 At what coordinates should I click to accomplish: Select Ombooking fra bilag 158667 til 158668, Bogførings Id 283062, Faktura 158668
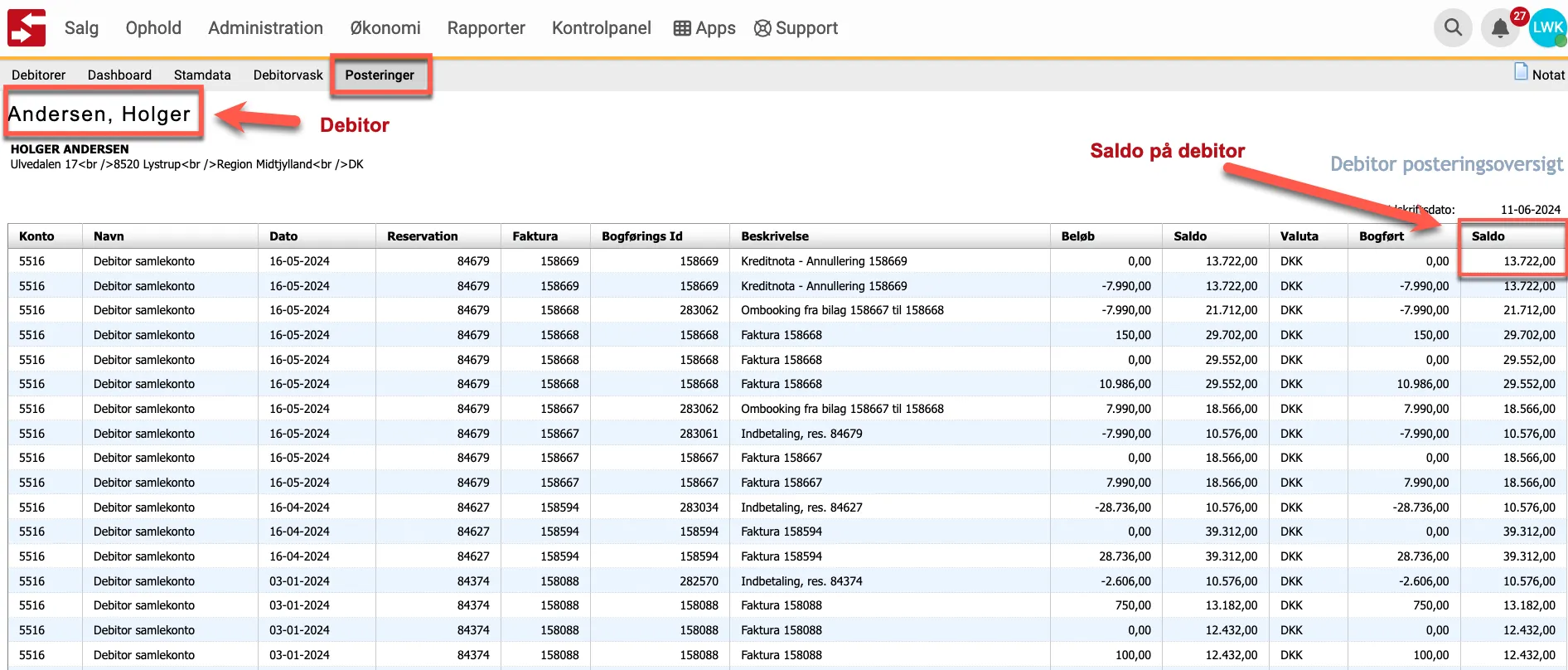point(842,310)
